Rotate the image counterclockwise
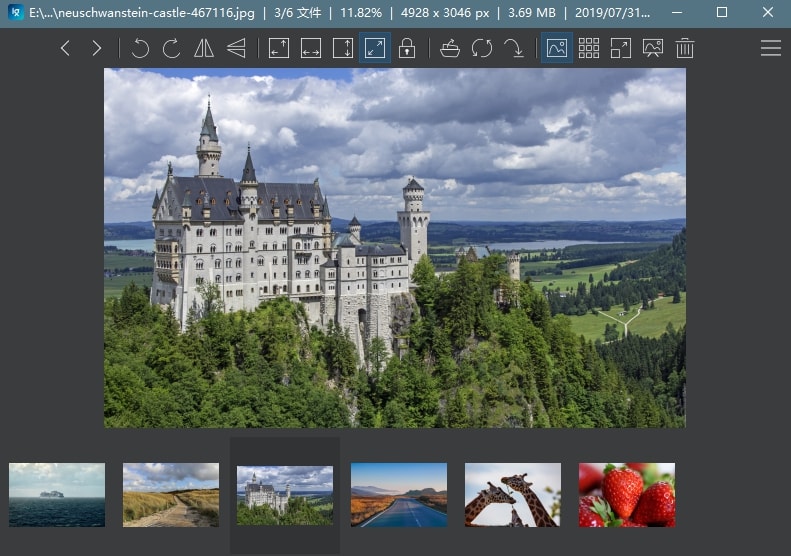The height and width of the screenshot is (556, 791). click(140, 48)
